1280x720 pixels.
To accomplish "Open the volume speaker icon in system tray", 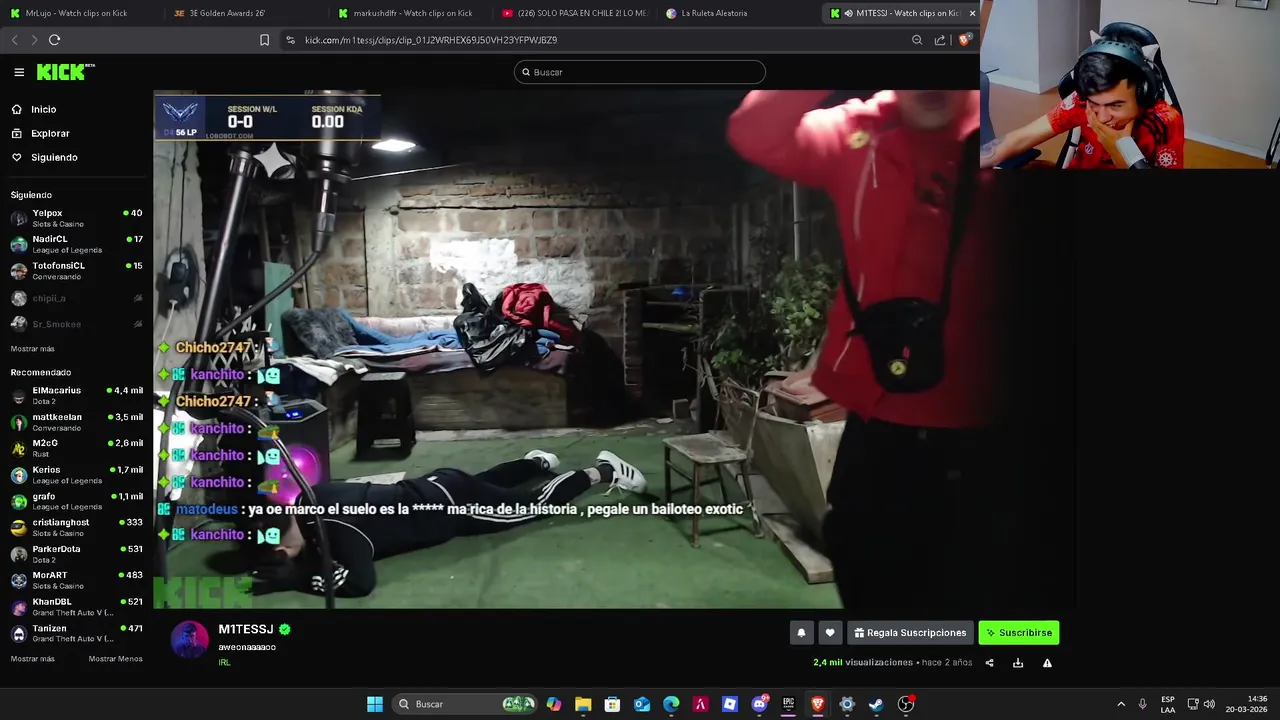I will click(x=1209, y=704).
